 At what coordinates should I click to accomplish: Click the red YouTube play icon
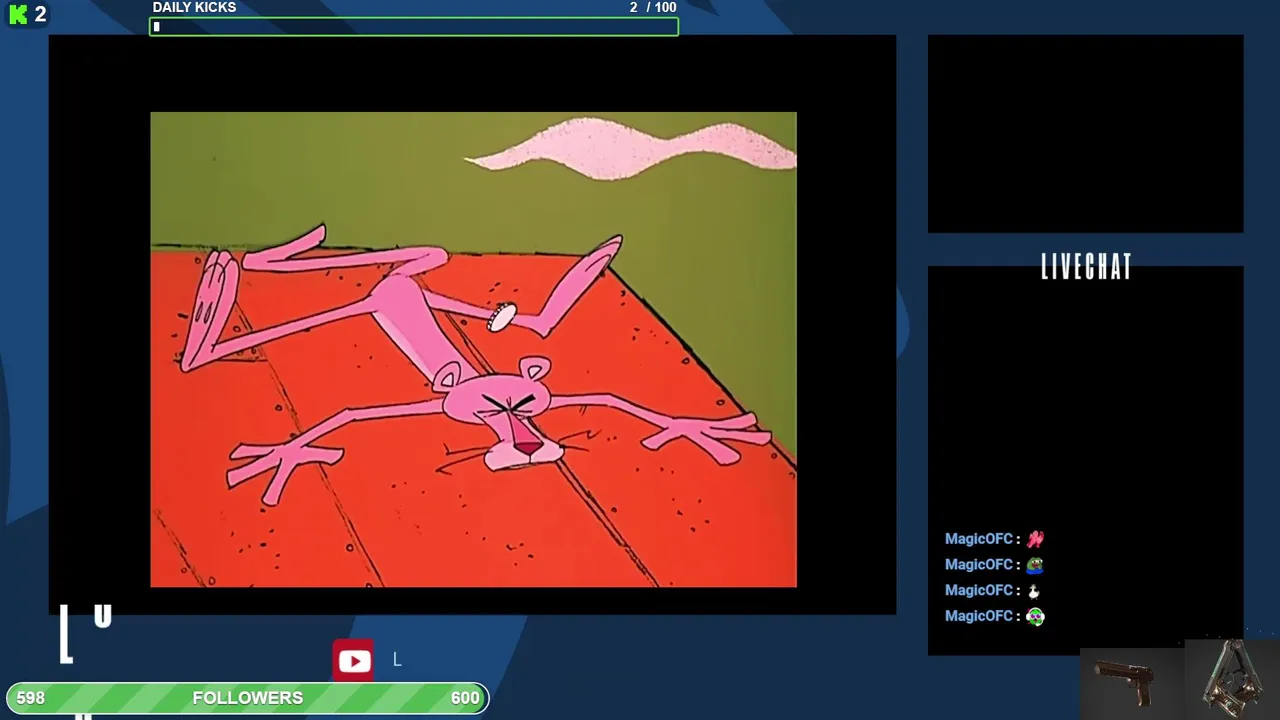coord(354,660)
